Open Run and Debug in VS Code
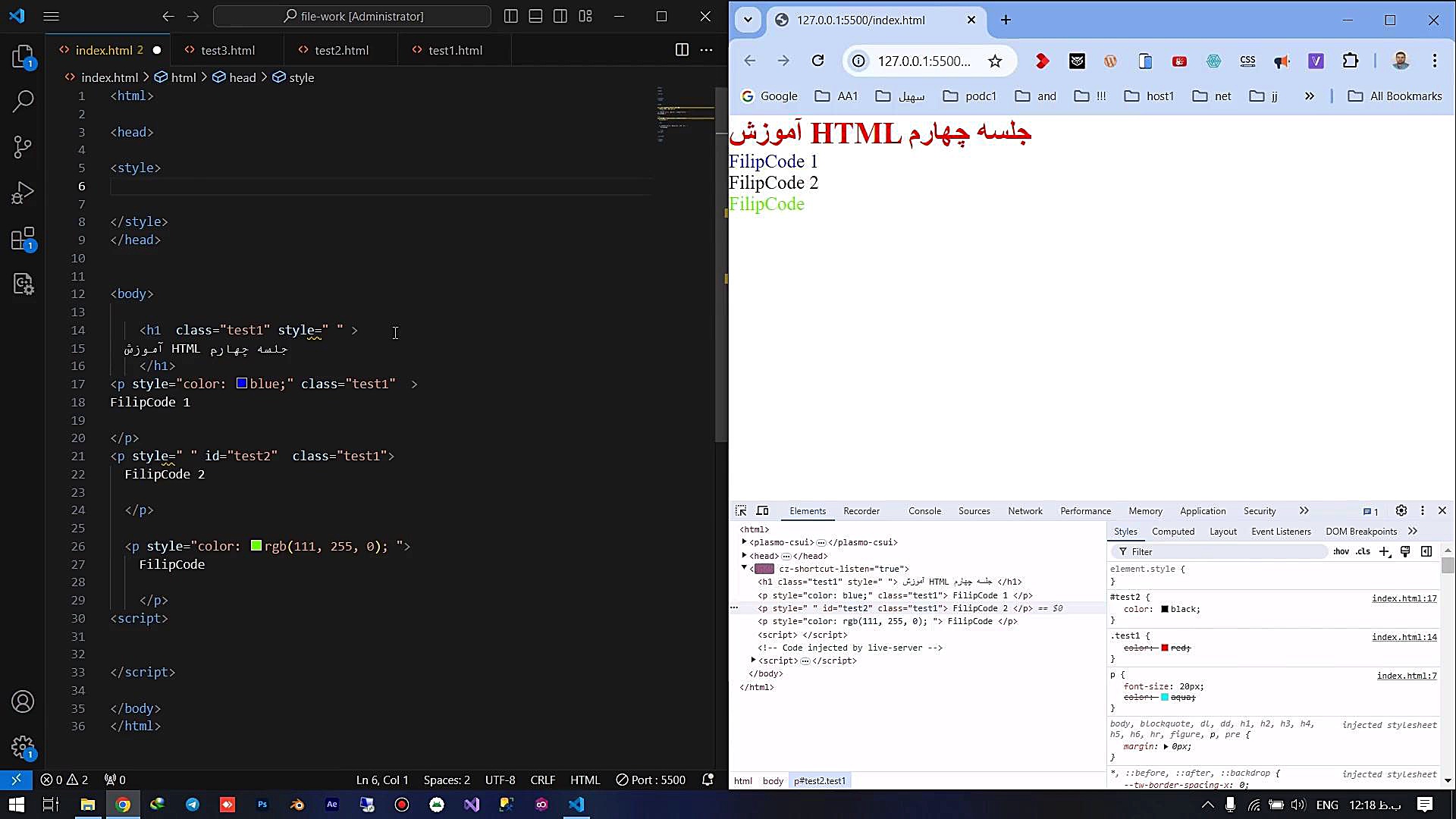The height and width of the screenshot is (819, 1456). pos(24,193)
